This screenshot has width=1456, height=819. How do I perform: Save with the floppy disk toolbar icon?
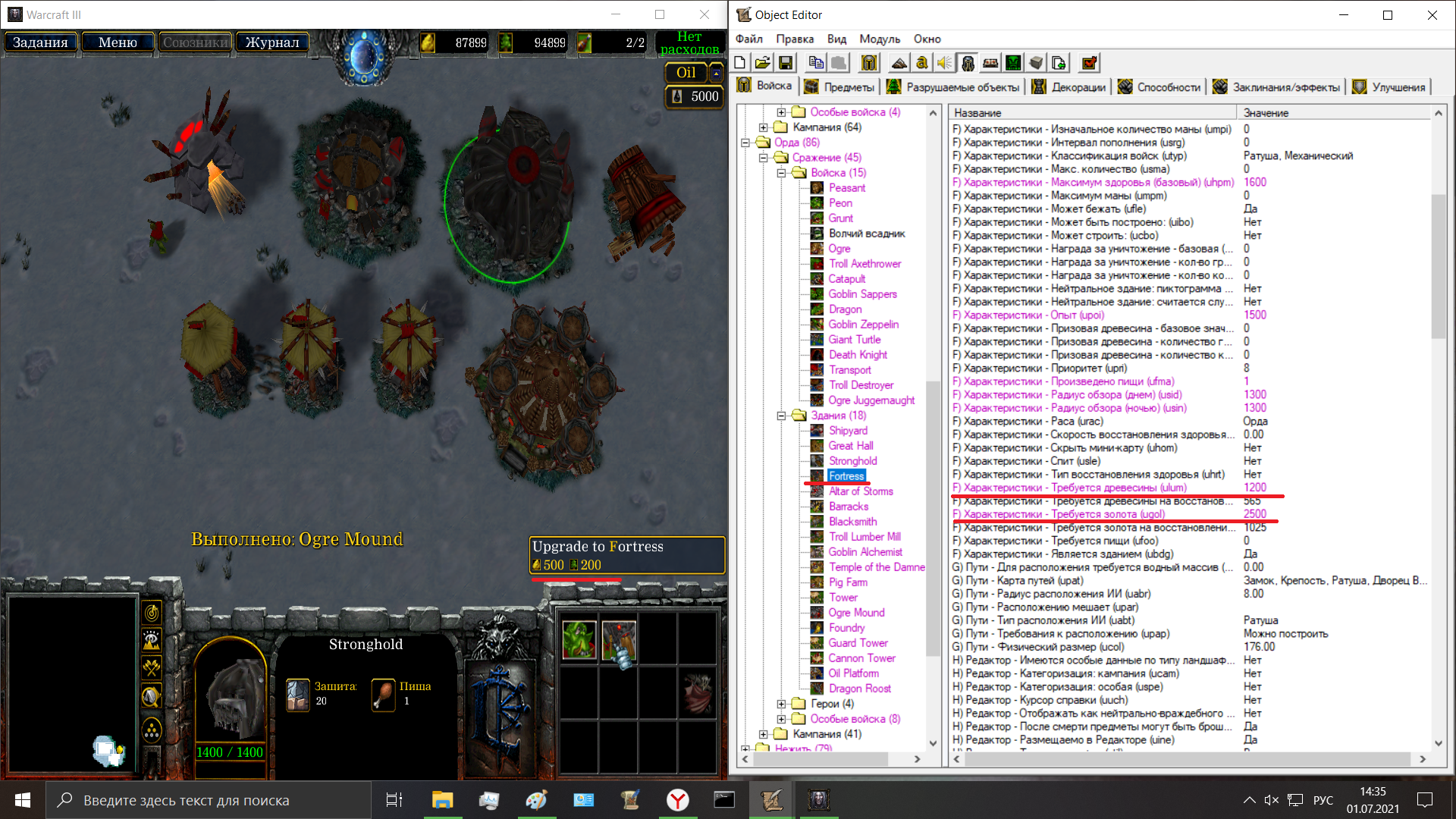(x=786, y=63)
